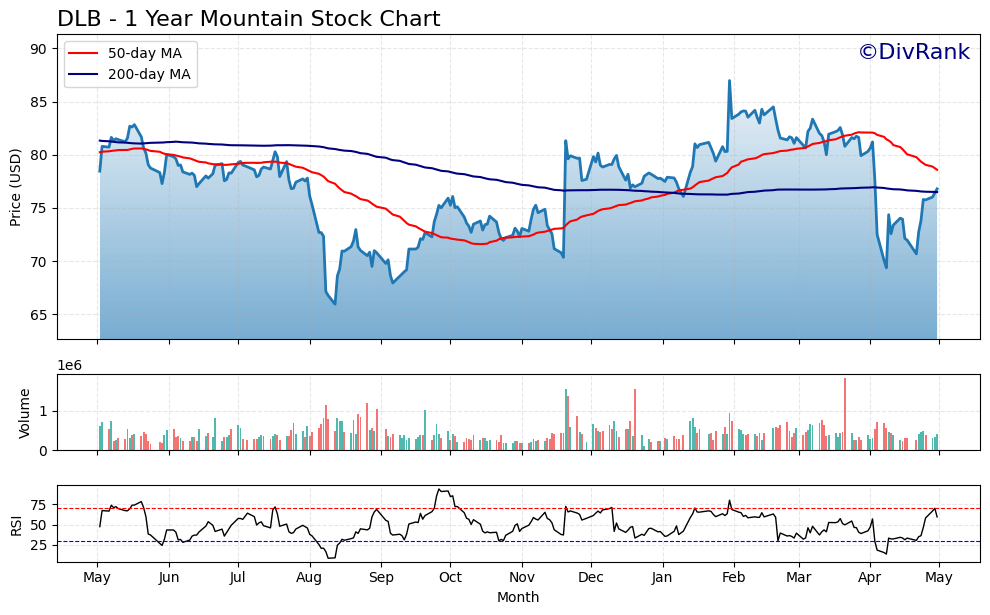Click the RSI peak above 75 near October
This screenshot has height=615, width=990.
pos(440,489)
